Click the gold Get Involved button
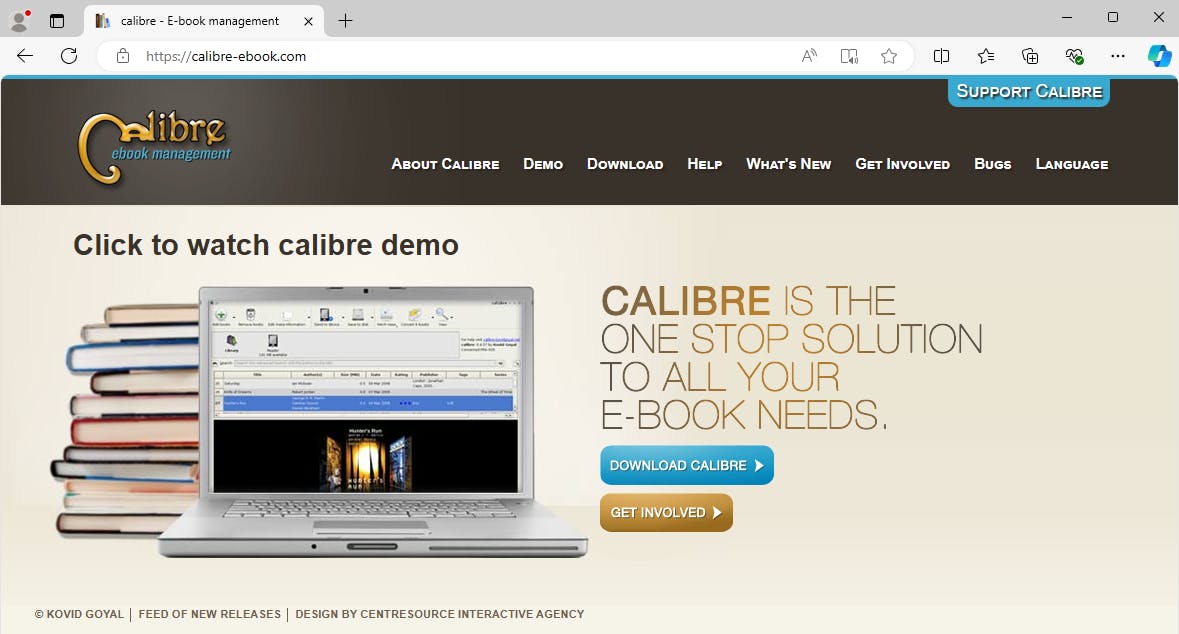This screenshot has width=1179, height=634. click(666, 513)
